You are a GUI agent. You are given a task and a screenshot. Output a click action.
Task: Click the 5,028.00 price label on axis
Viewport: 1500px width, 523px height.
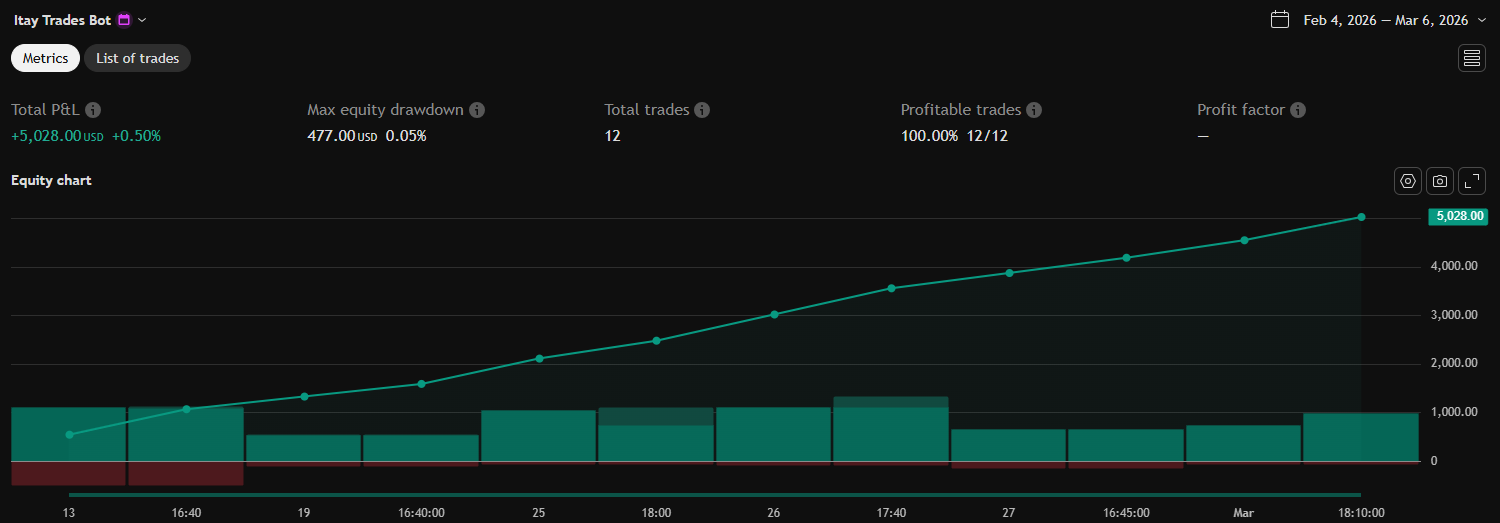[1459, 216]
